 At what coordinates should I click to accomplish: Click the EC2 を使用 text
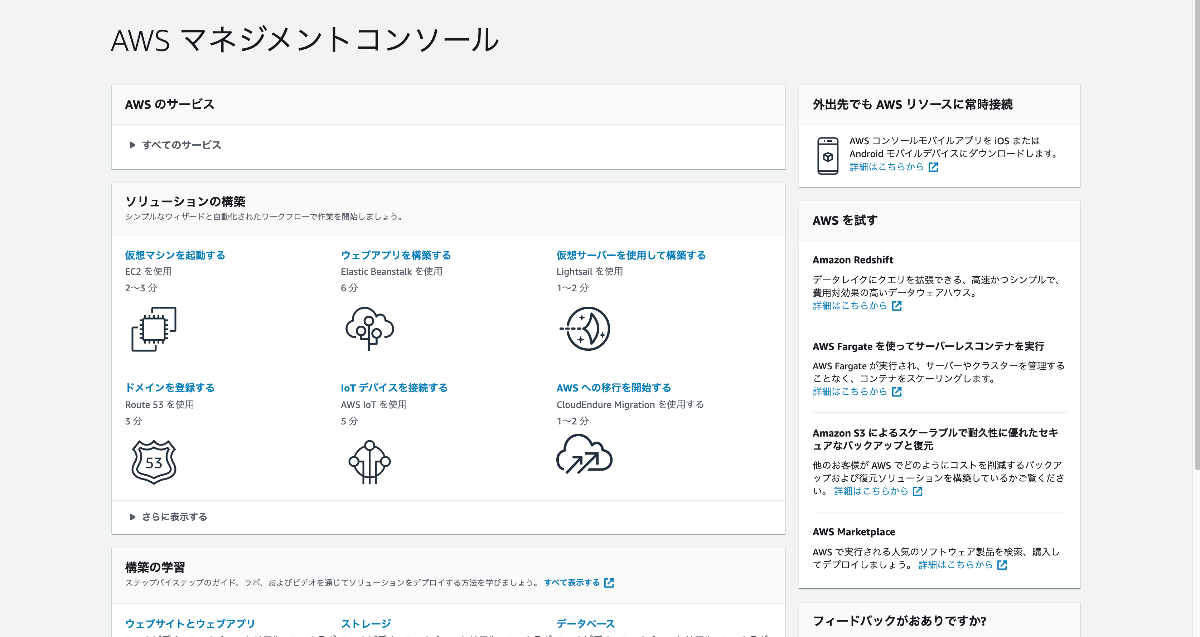click(149, 271)
